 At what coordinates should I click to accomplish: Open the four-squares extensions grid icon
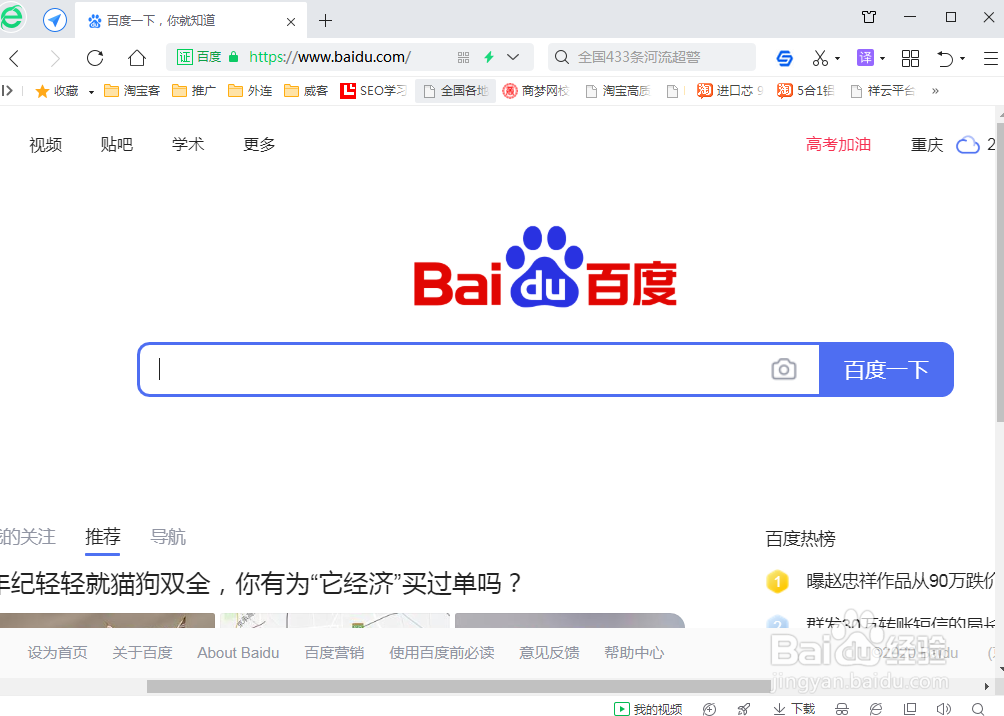[910, 58]
